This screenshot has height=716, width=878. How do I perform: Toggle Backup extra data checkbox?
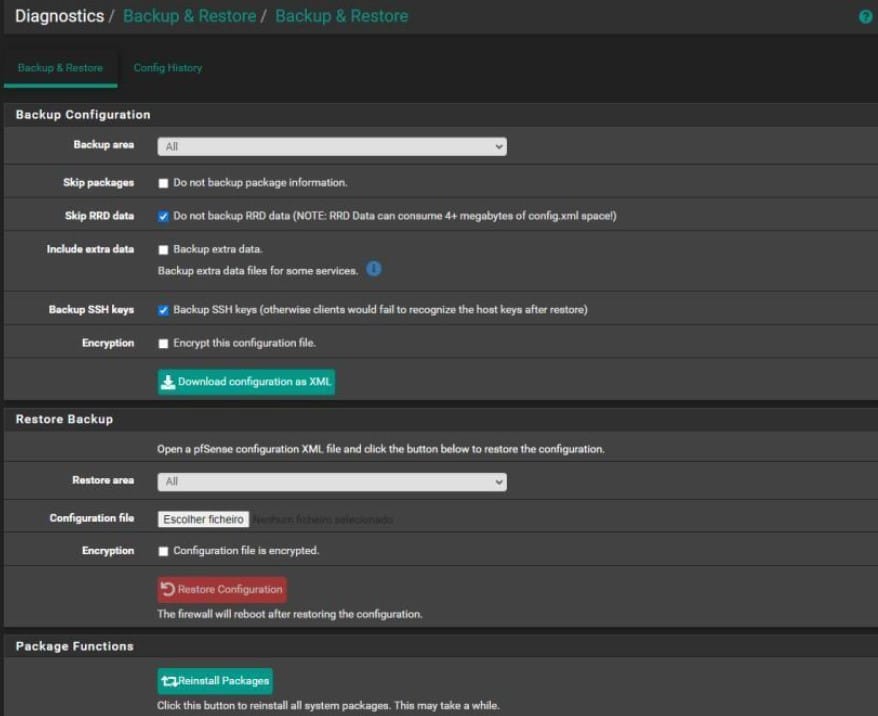163,250
